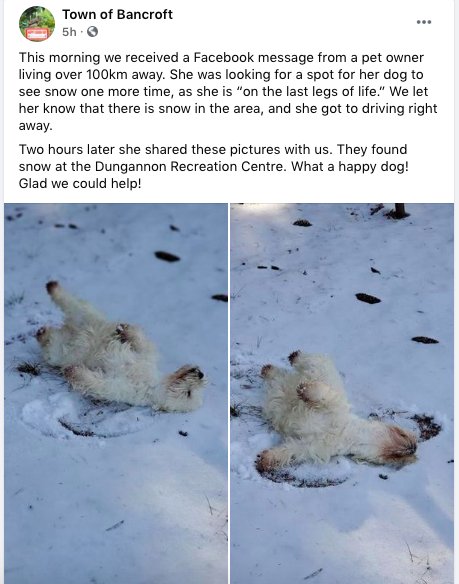Click the largest pine cone in left photo

click(167, 256)
